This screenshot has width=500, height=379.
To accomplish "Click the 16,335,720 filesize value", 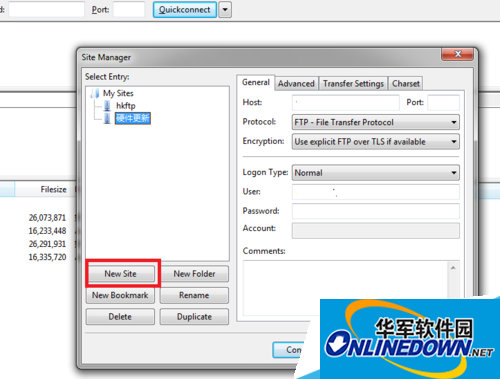I will (47, 257).
